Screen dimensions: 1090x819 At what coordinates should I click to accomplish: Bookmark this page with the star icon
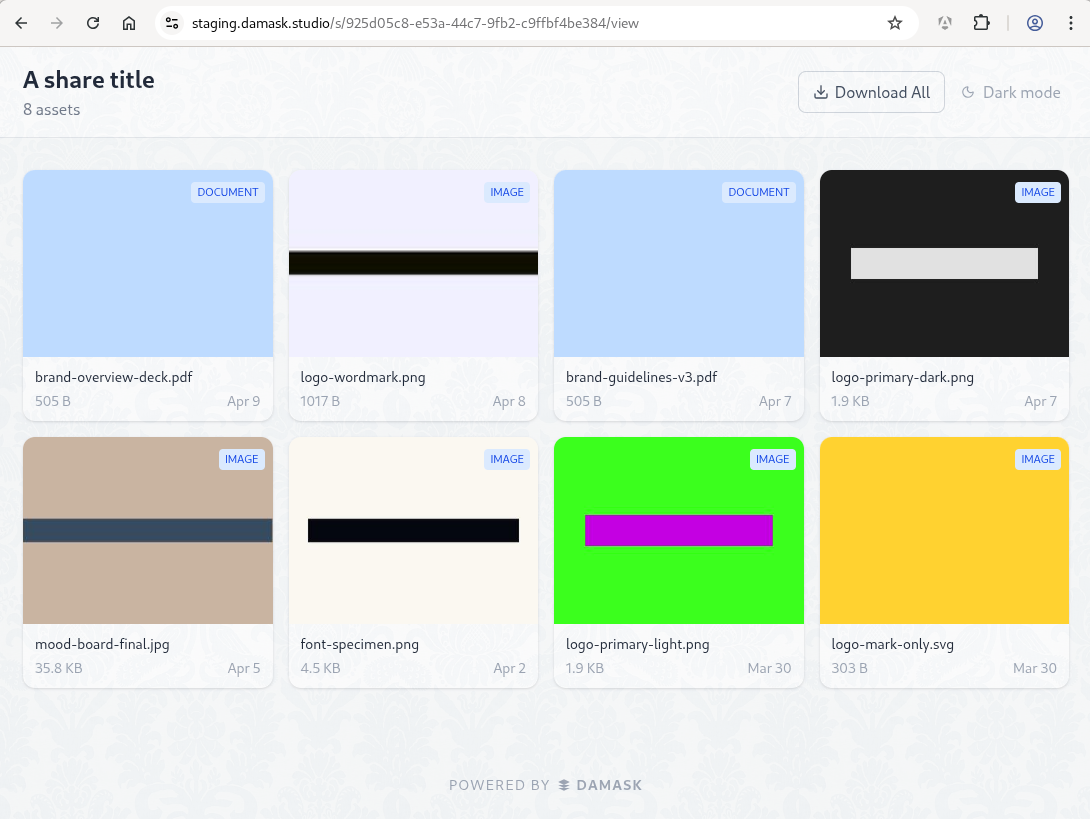click(x=895, y=23)
